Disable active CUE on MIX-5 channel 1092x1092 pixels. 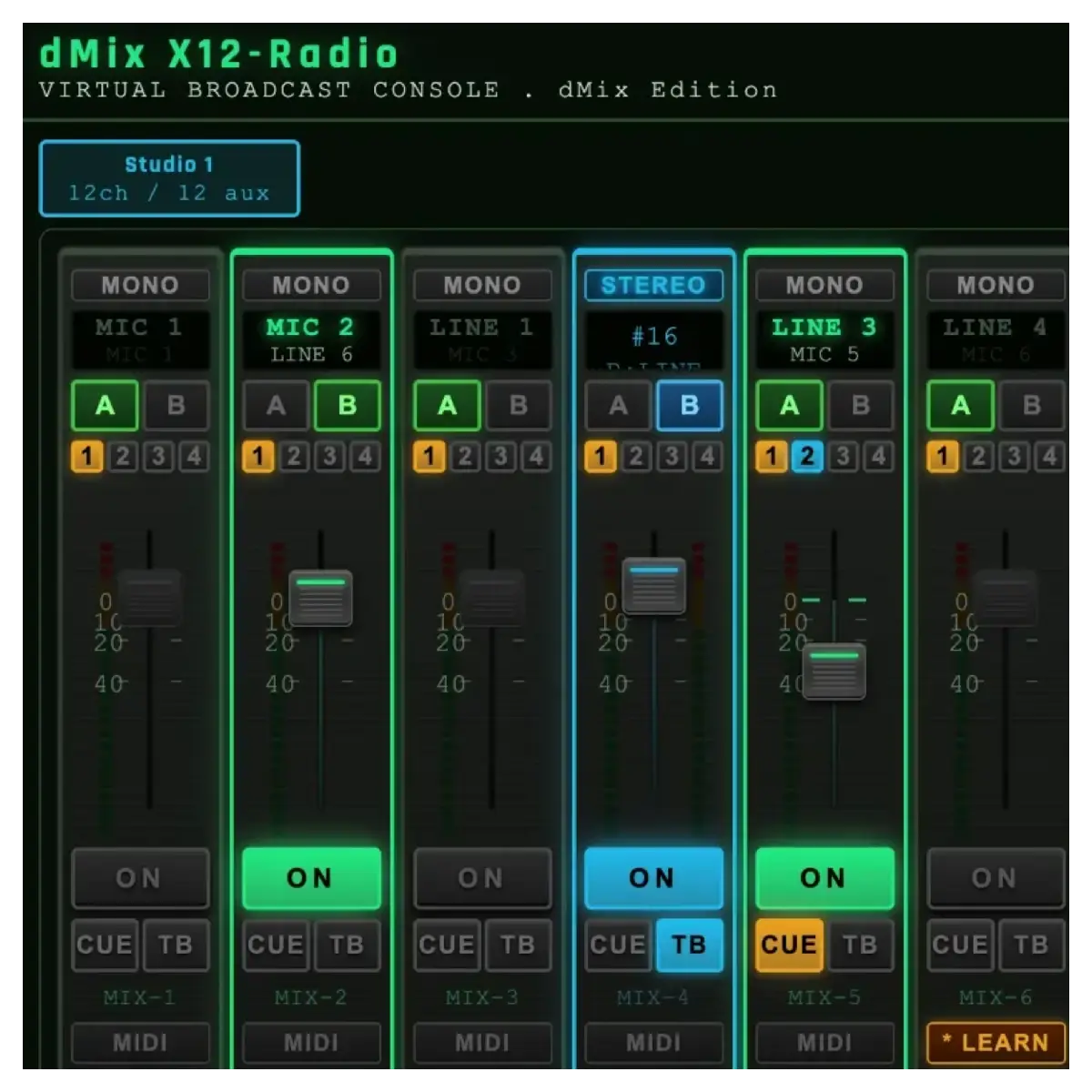(x=789, y=945)
